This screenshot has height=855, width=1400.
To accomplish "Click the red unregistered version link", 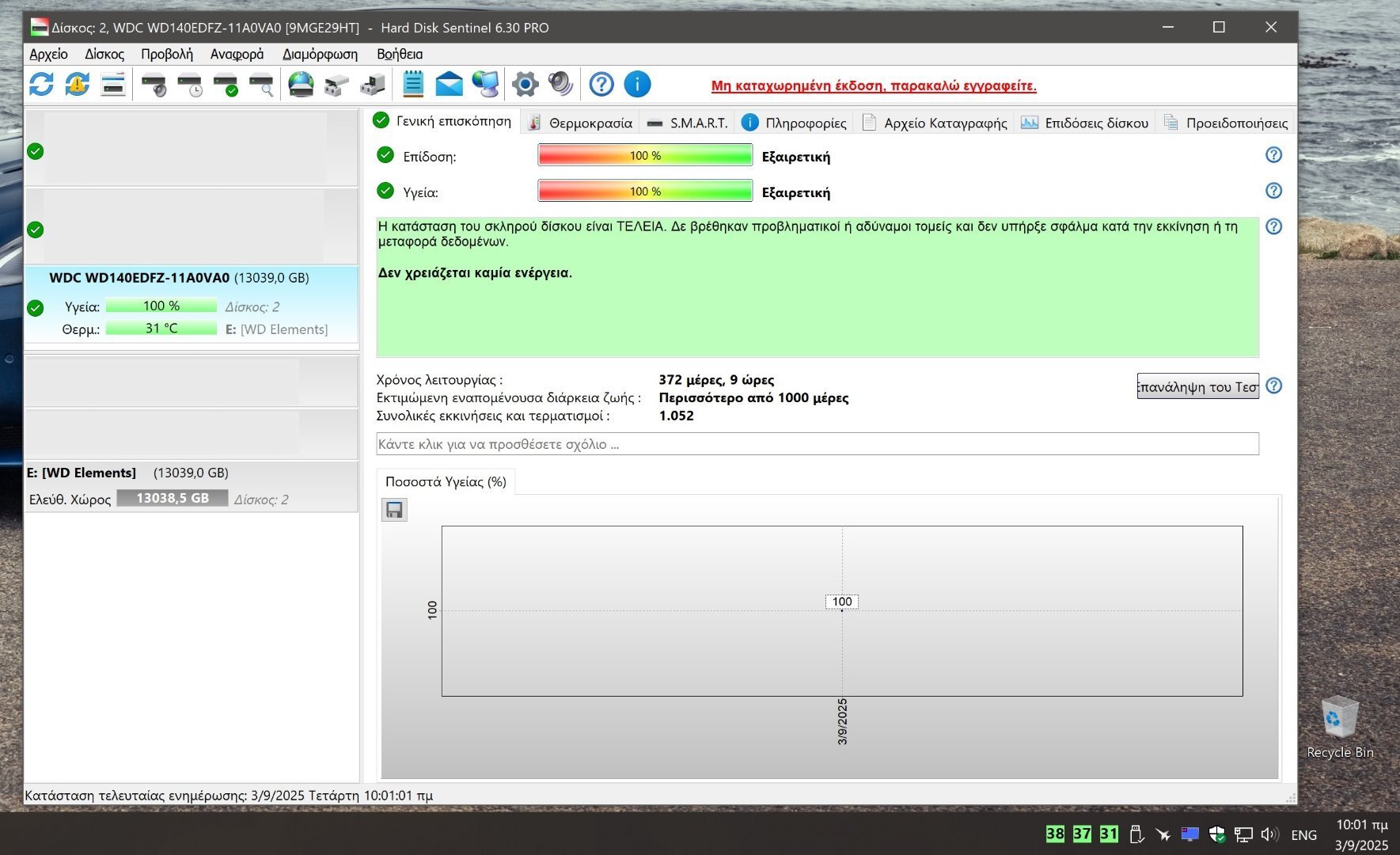I will [x=874, y=85].
